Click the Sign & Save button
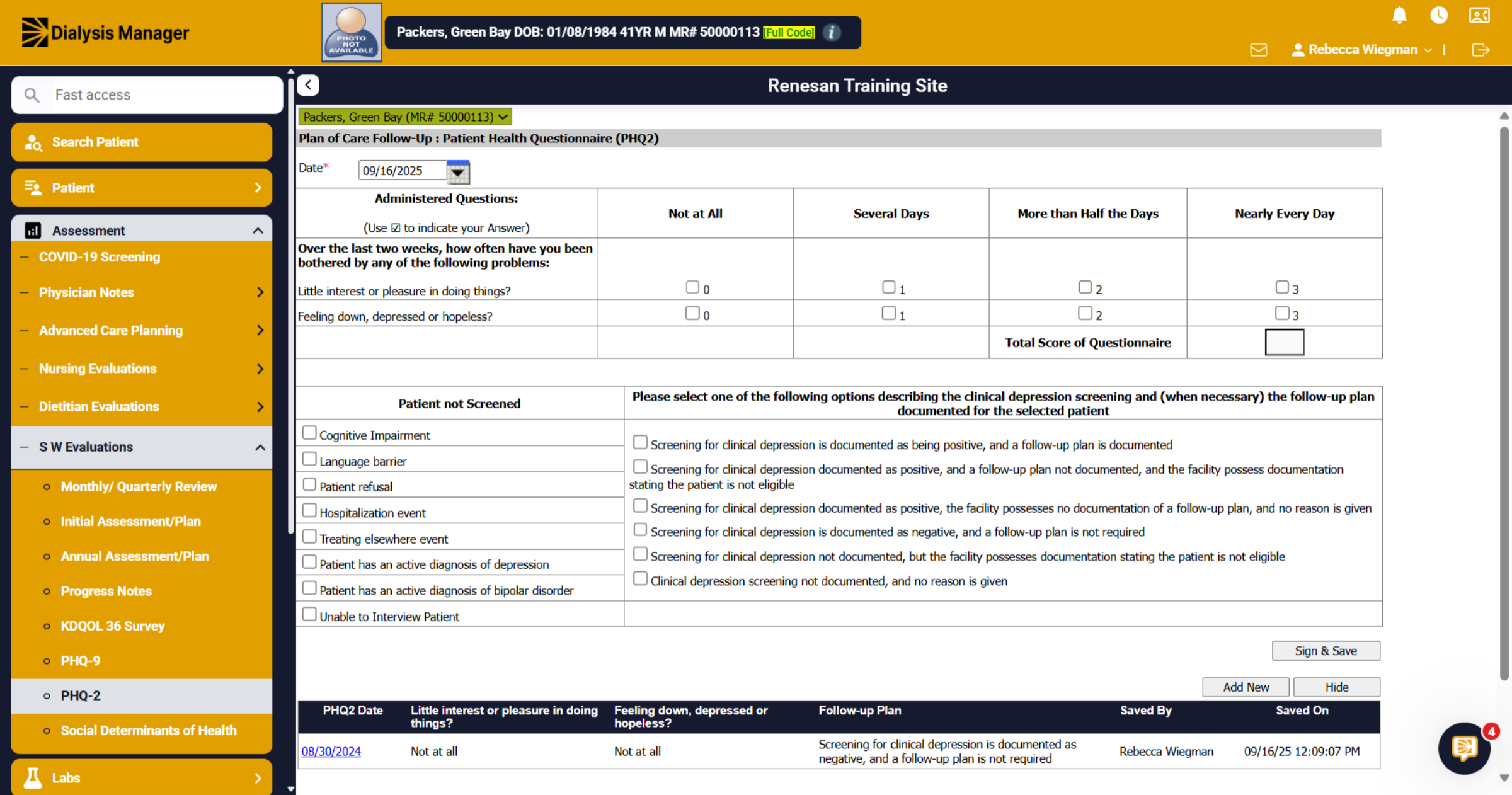This screenshot has width=1512, height=795. pyautogui.click(x=1326, y=651)
